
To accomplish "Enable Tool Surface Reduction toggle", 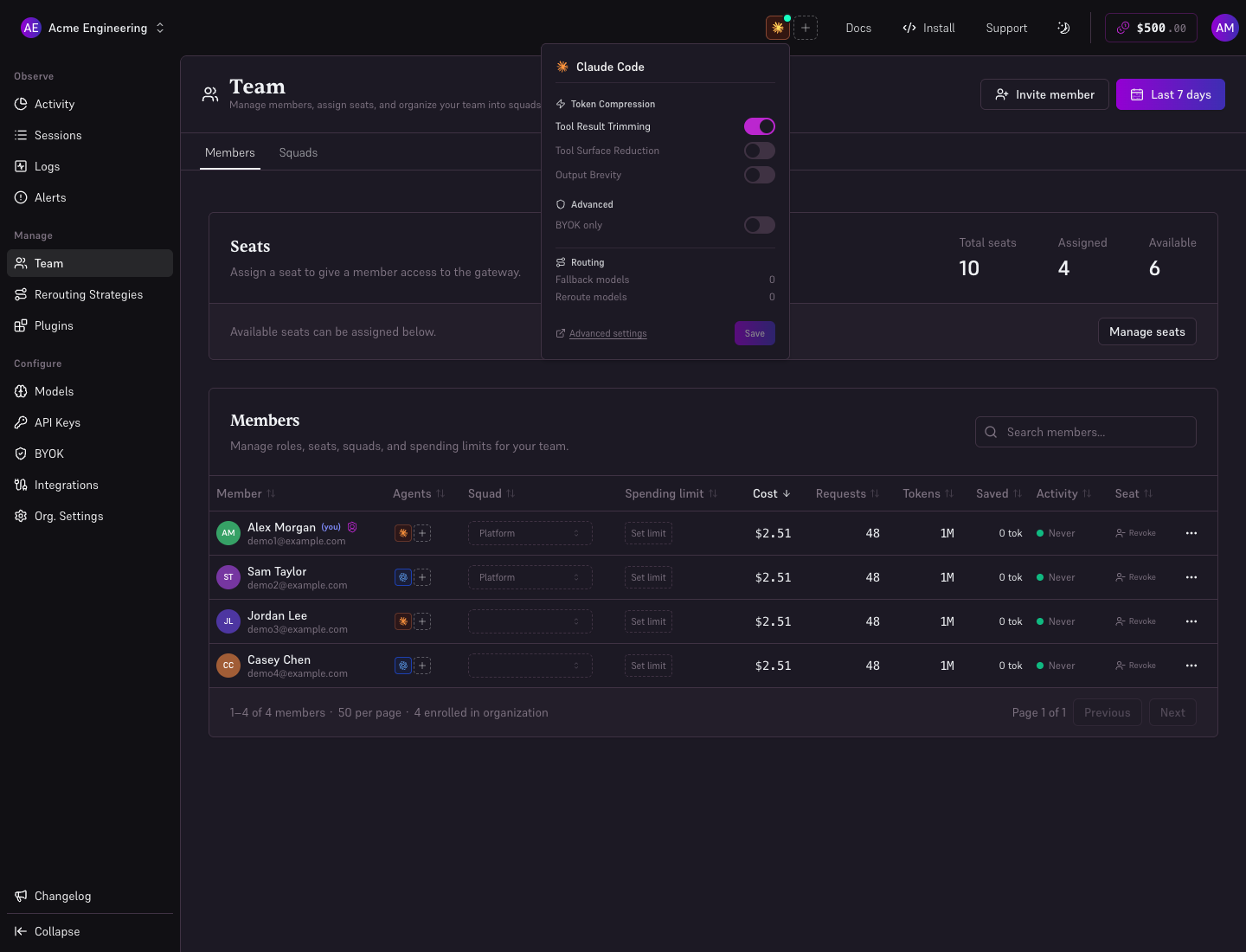I will tap(760, 151).
